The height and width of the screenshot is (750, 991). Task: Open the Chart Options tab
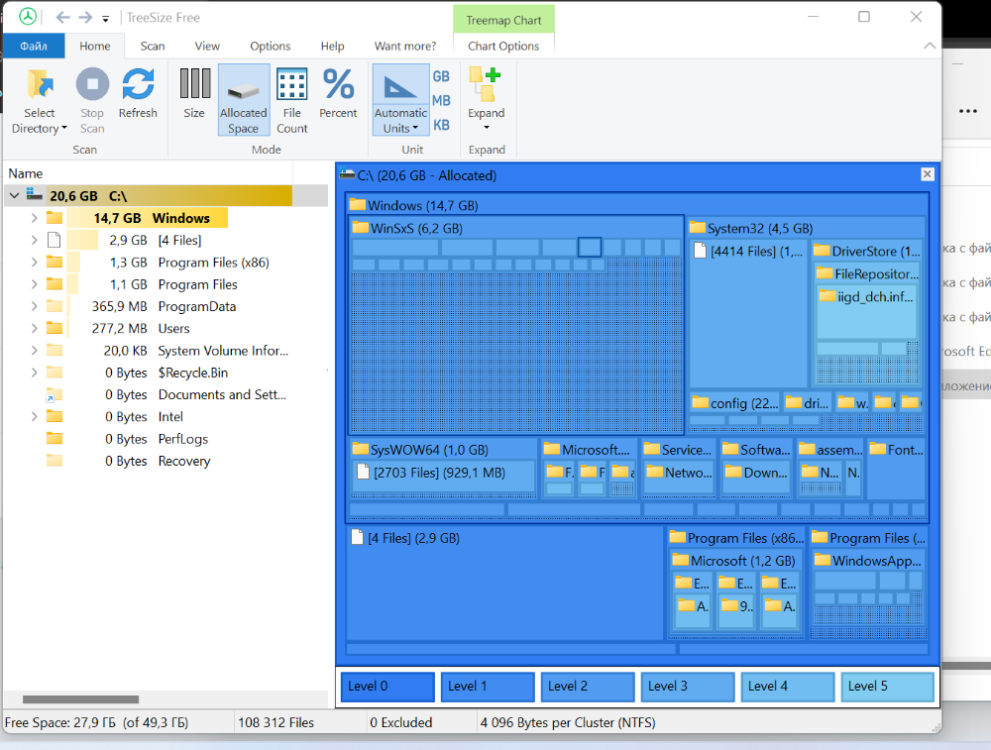(503, 46)
